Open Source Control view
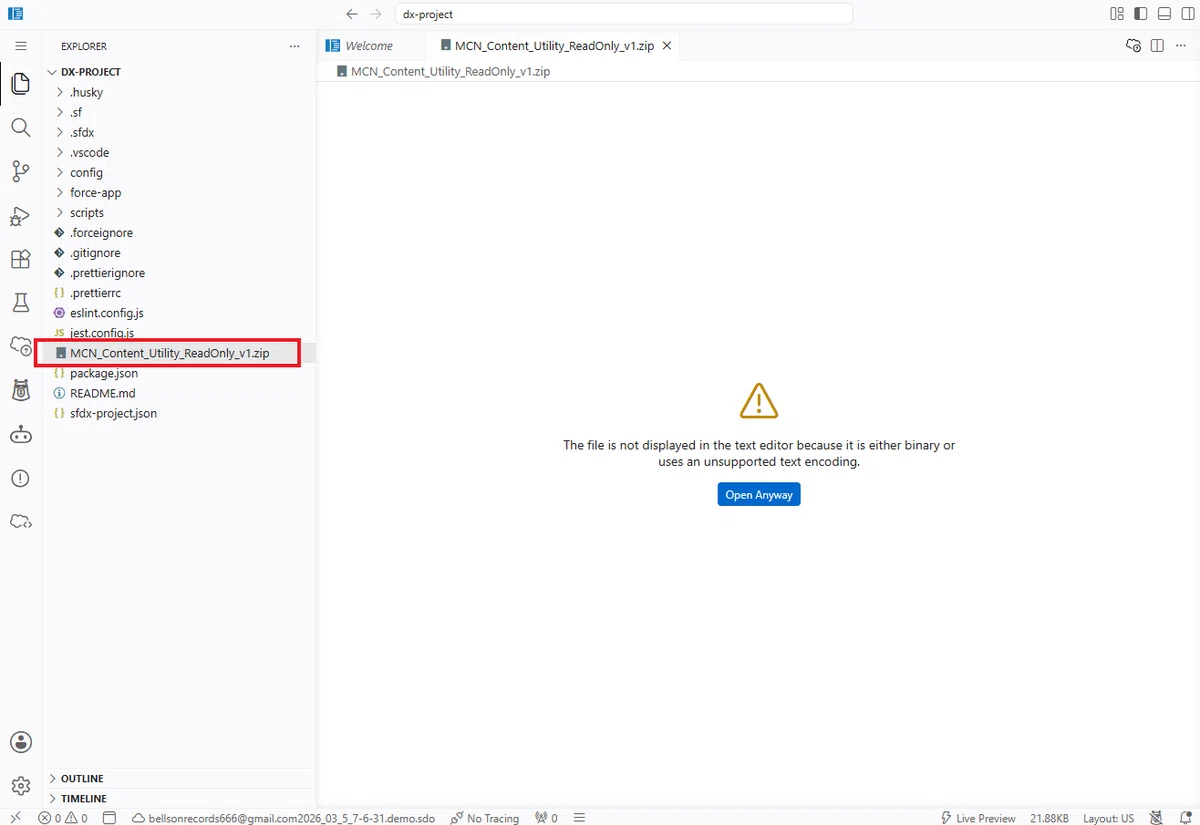Image resolution: width=1200 pixels, height=825 pixels. pos(20,171)
